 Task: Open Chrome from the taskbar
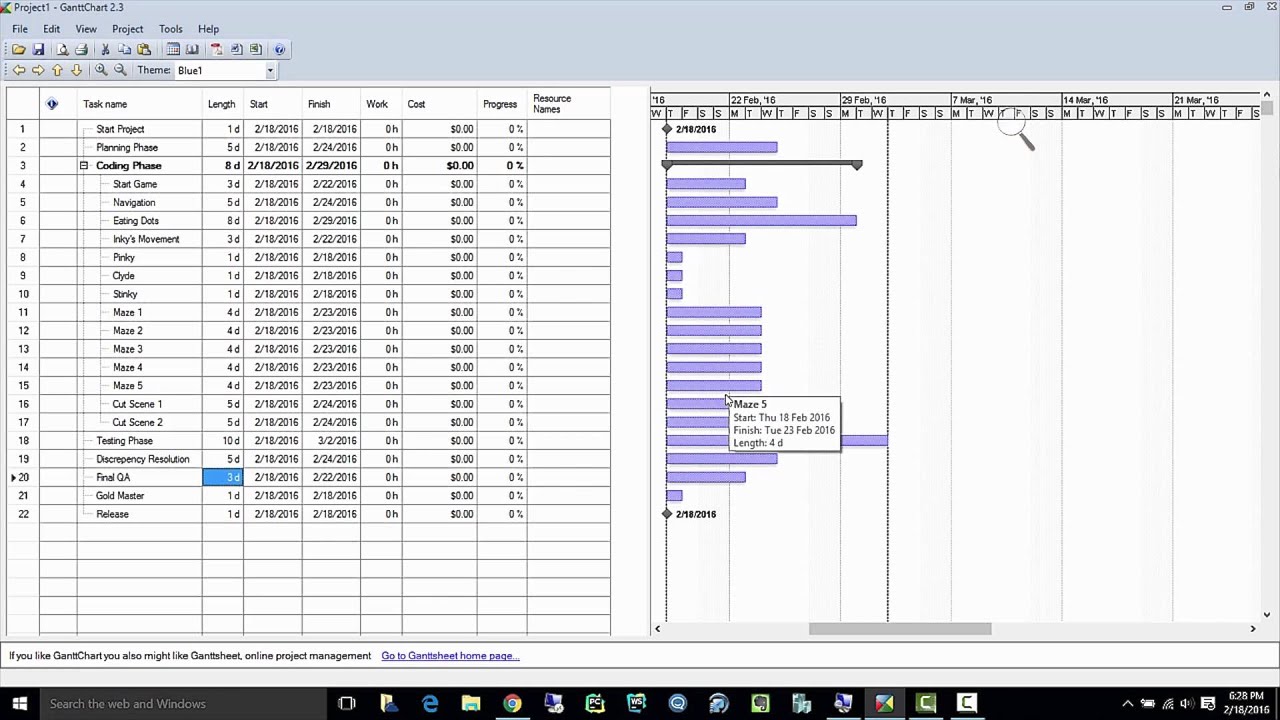tap(512, 704)
